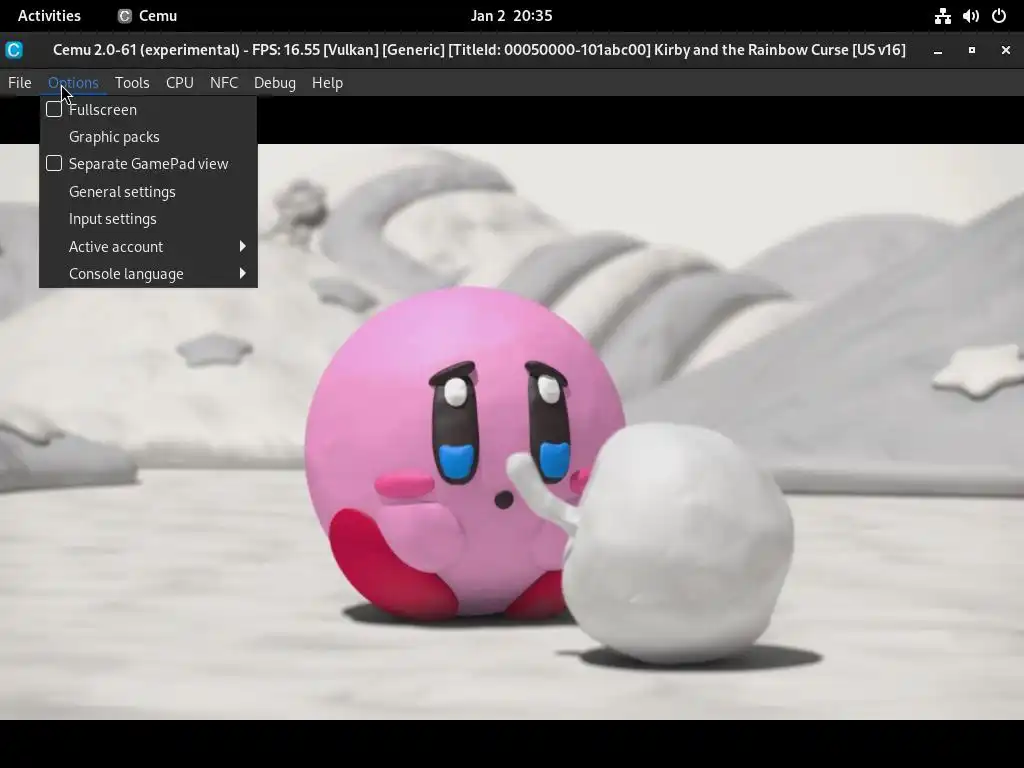Open Input settings from Options menu

click(148, 219)
